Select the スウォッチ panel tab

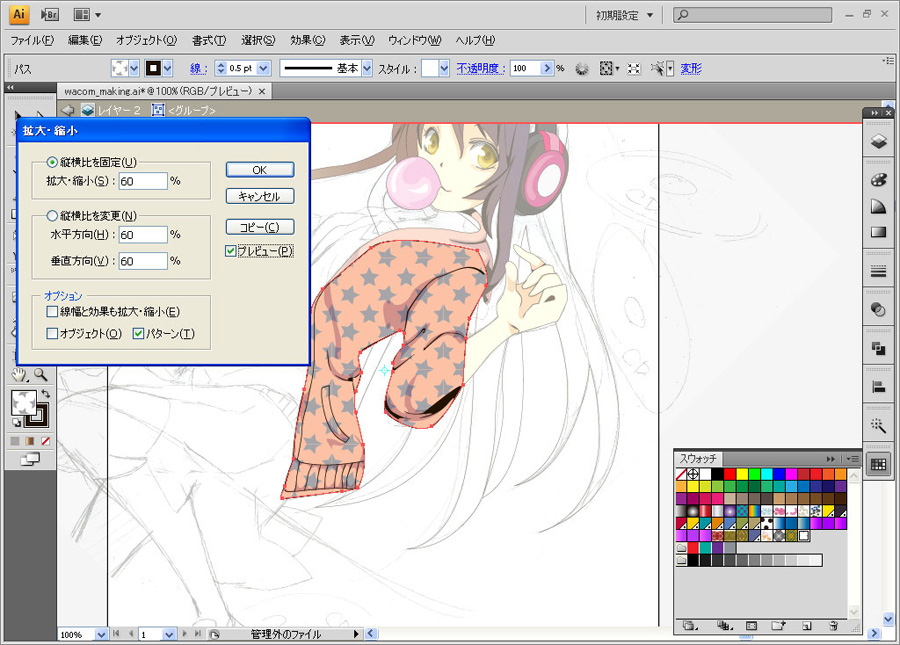[698, 459]
